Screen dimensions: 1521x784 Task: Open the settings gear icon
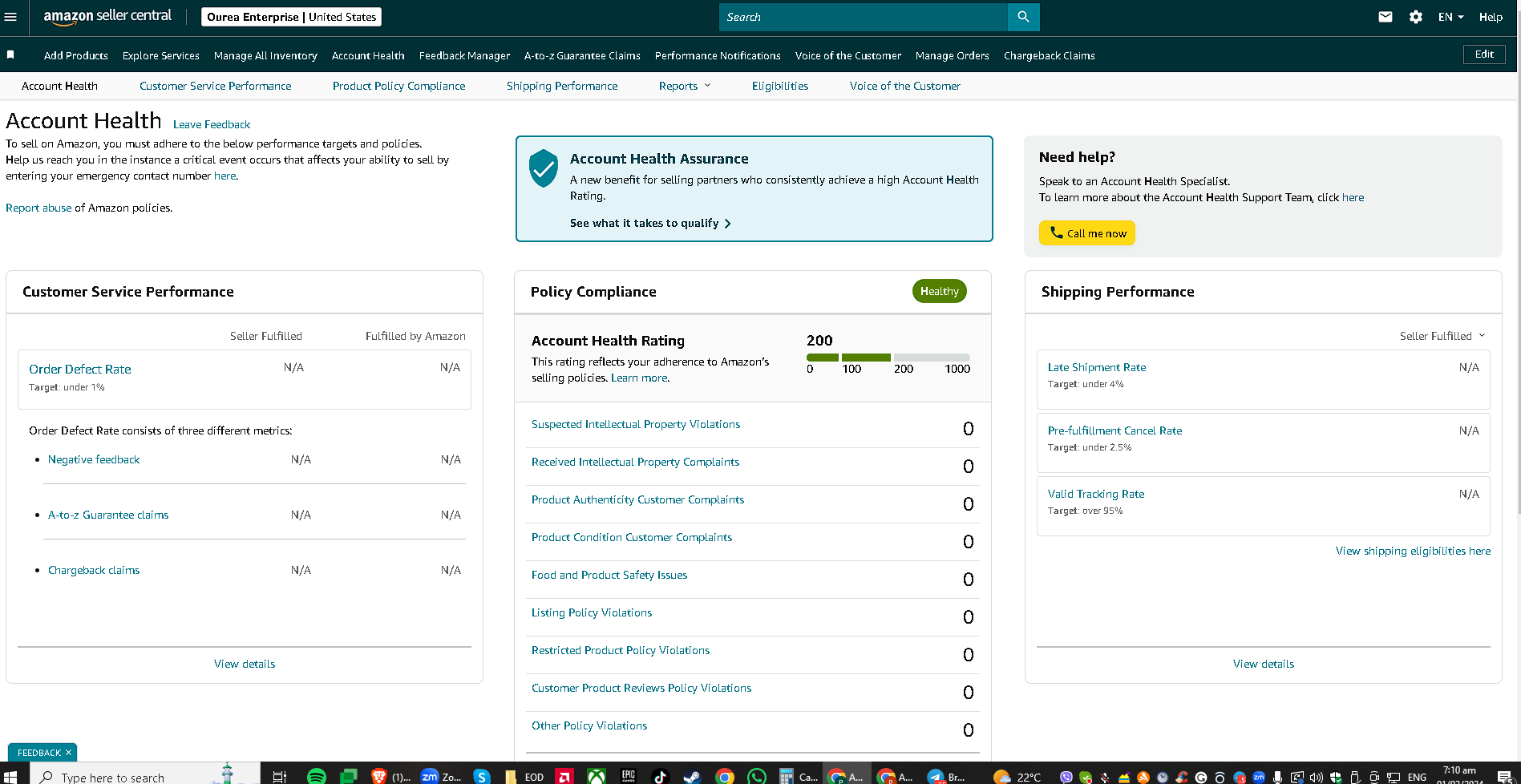click(x=1416, y=17)
